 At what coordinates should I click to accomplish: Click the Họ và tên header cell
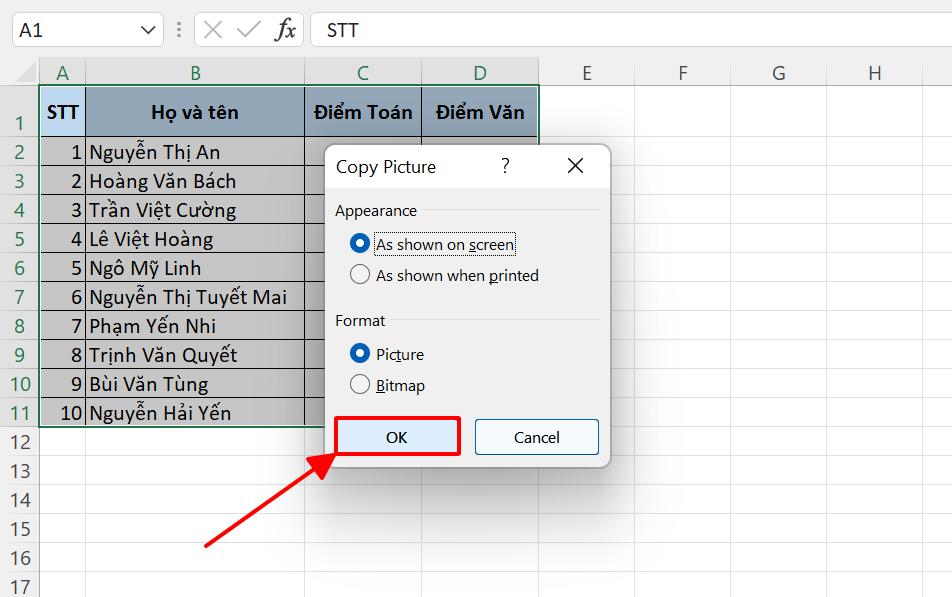coord(195,112)
